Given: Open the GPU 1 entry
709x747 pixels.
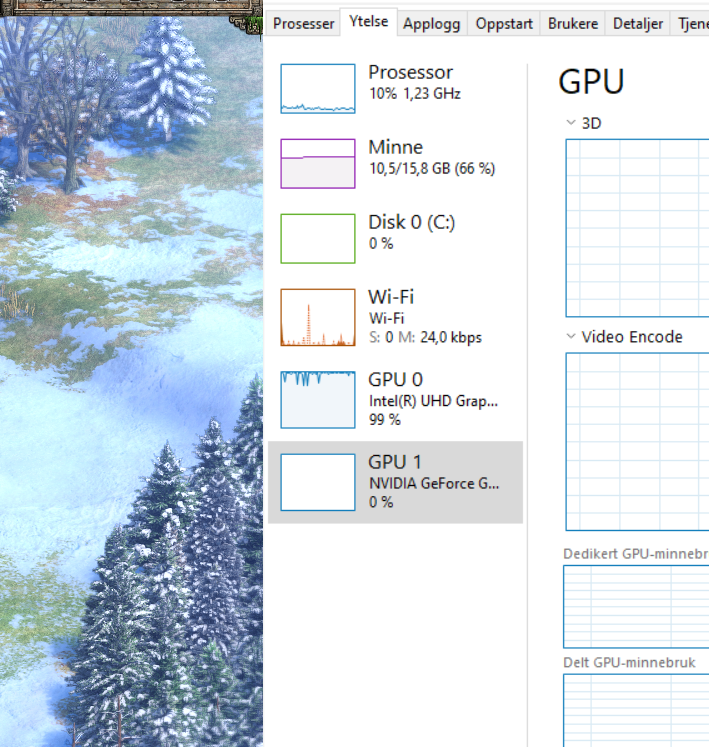Looking at the screenshot, I should click(x=395, y=482).
